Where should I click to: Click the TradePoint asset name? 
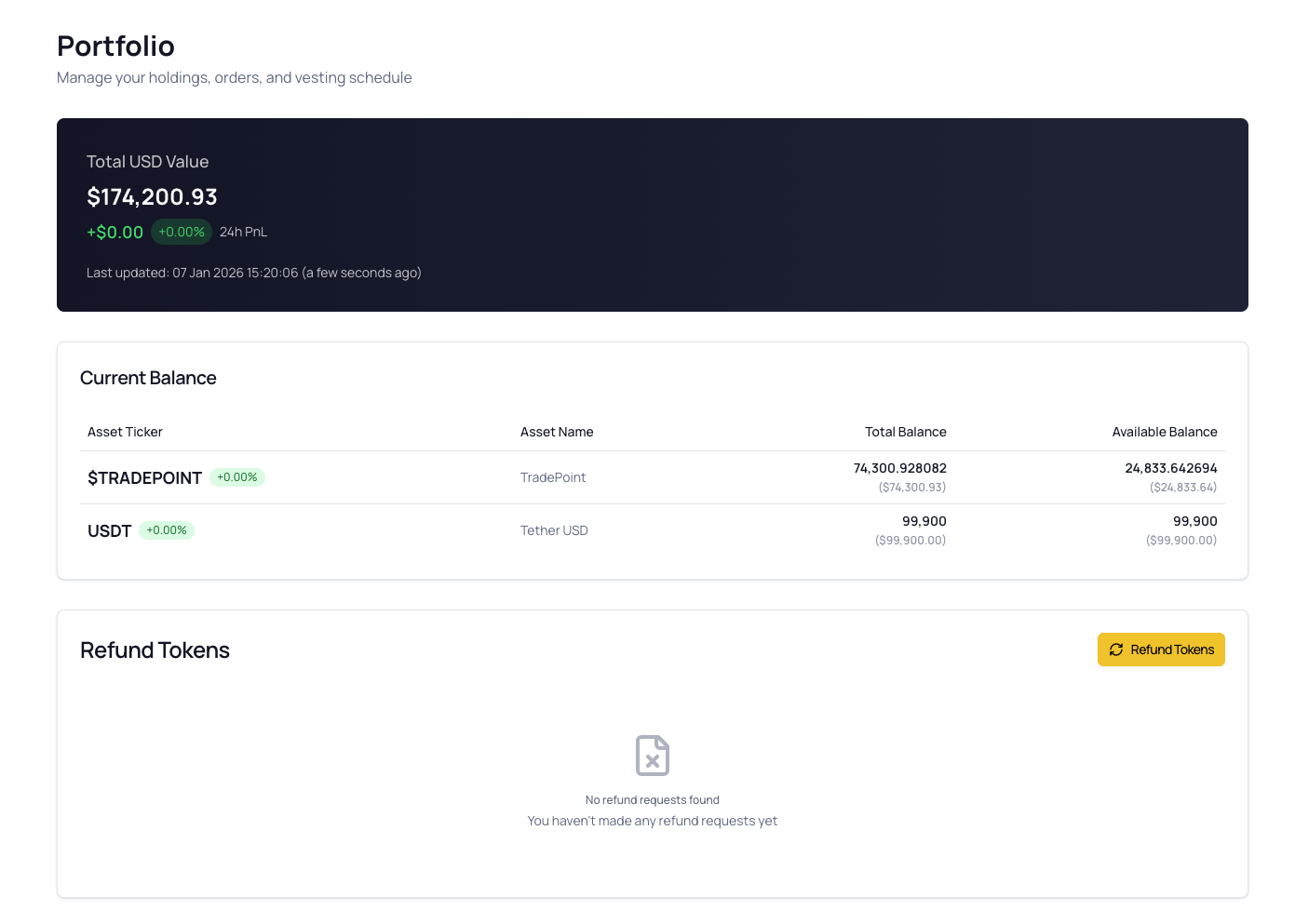(553, 477)
